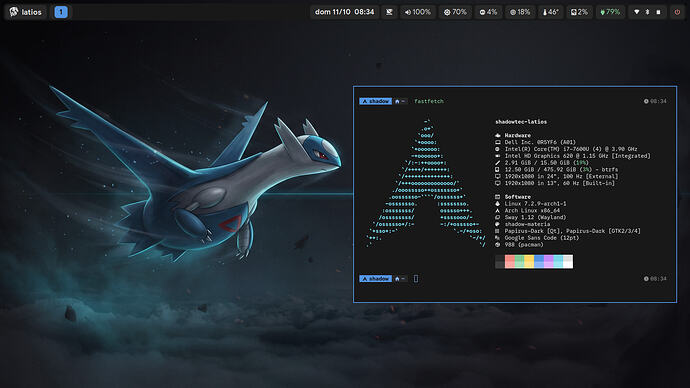The width and height of the screenshot is (690, 388).
Task: Click the purple color swatch in fastfetch
Action: click(x=548, y=261)
